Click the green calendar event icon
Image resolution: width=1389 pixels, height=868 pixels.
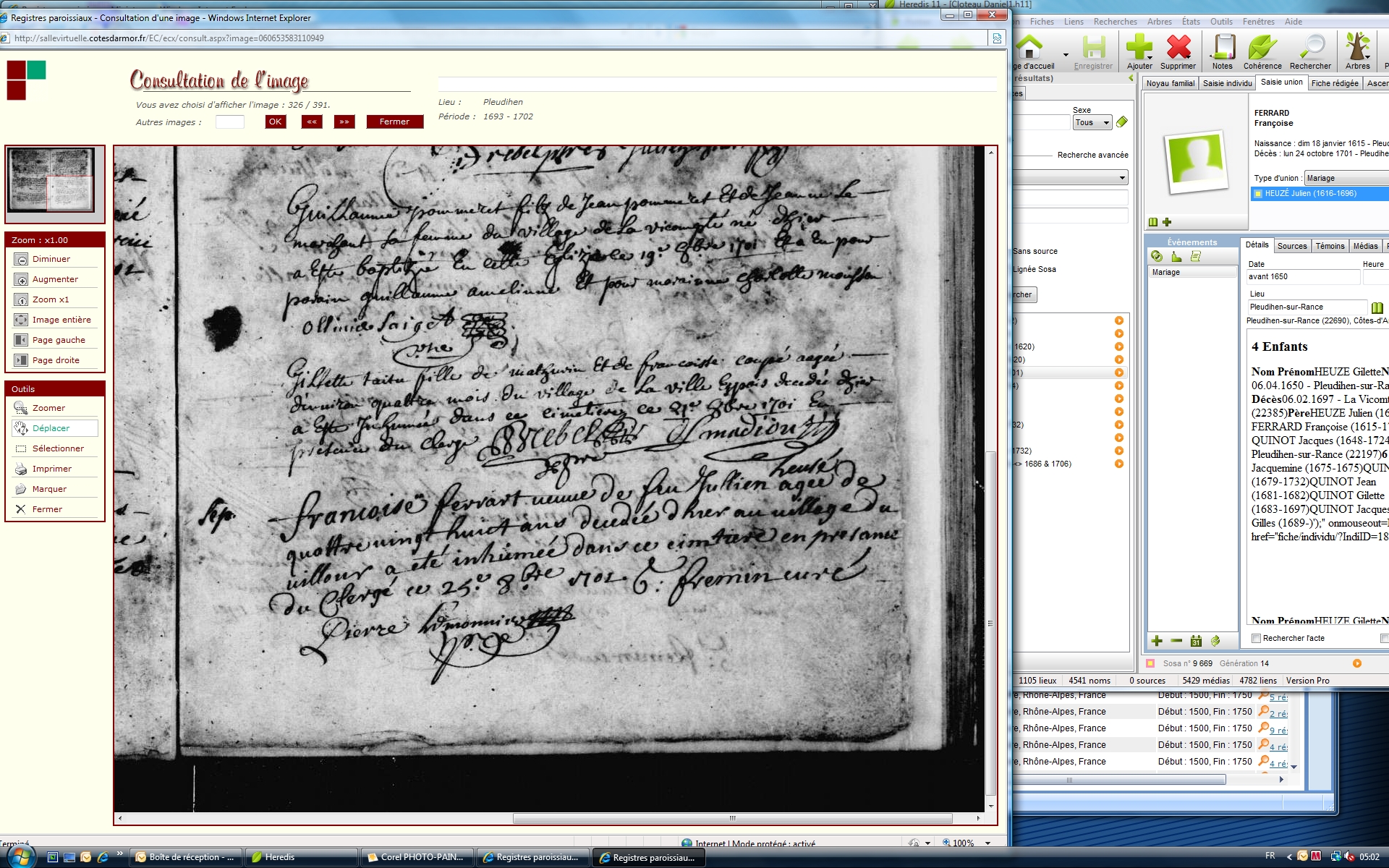[x=1196, y=641]
